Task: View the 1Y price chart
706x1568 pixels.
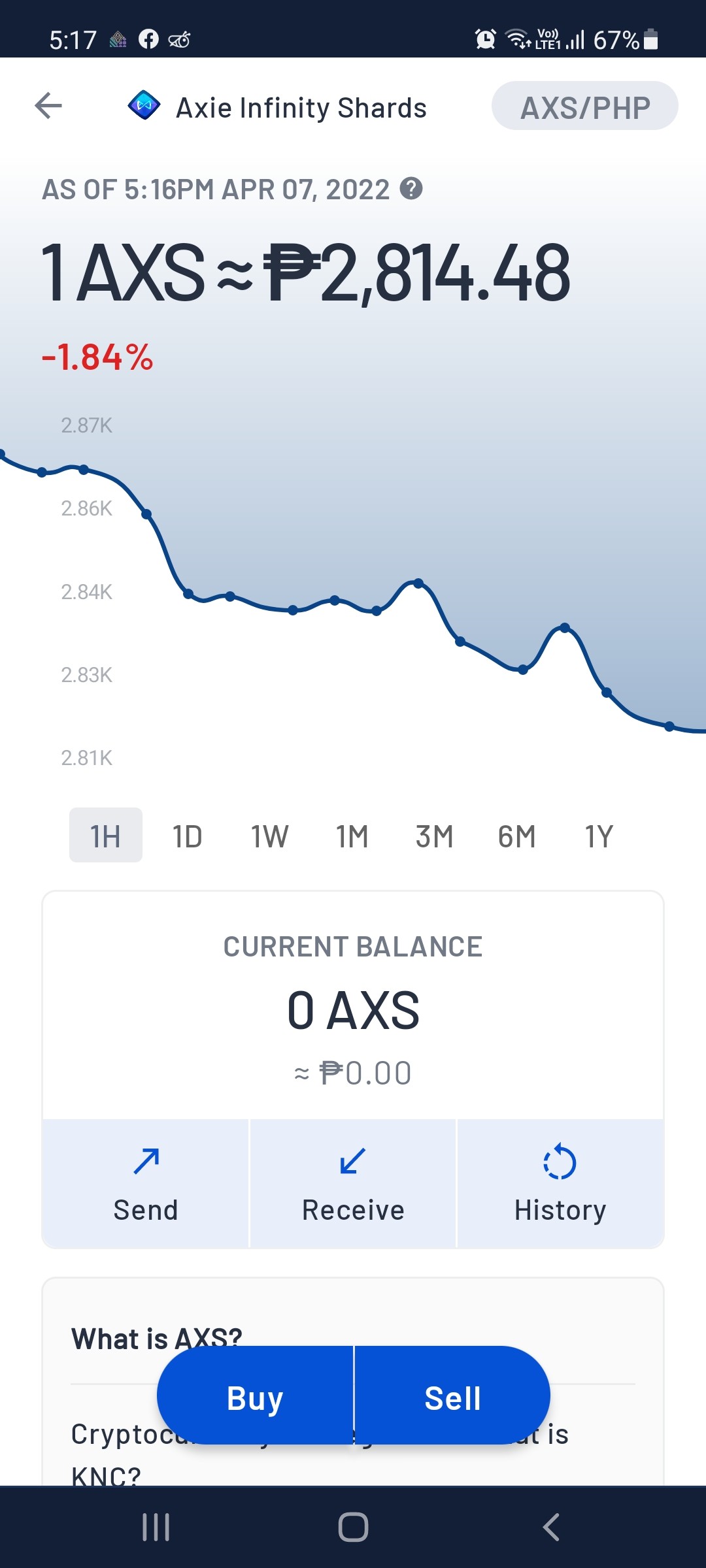Action: click(599, 836)
